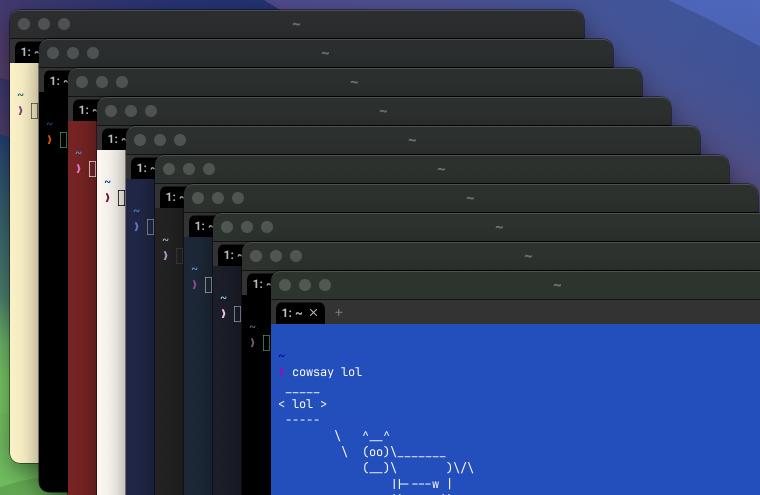Close the white terminal window
Screen dimensions: 760x495
(111, 111)
